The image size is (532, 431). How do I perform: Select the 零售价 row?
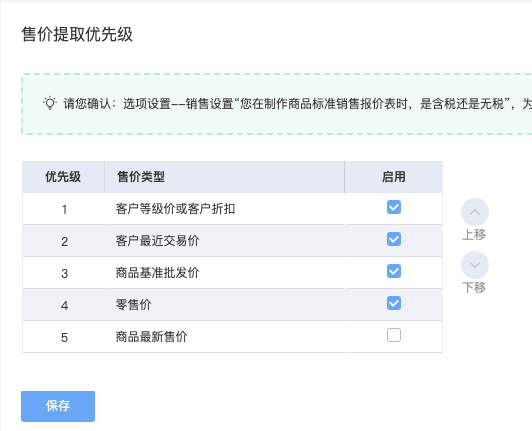232,304
